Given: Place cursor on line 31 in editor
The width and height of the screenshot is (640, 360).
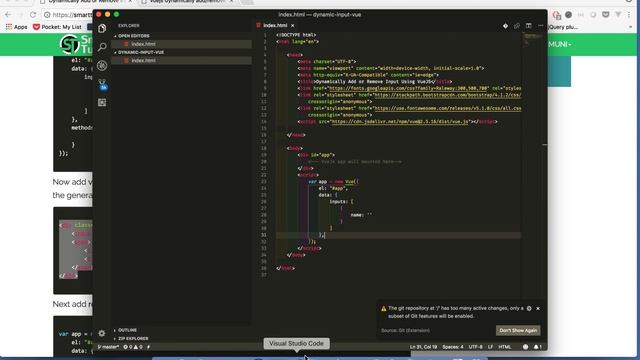Looking at the screenshot, I should click(x=398, y=236).
